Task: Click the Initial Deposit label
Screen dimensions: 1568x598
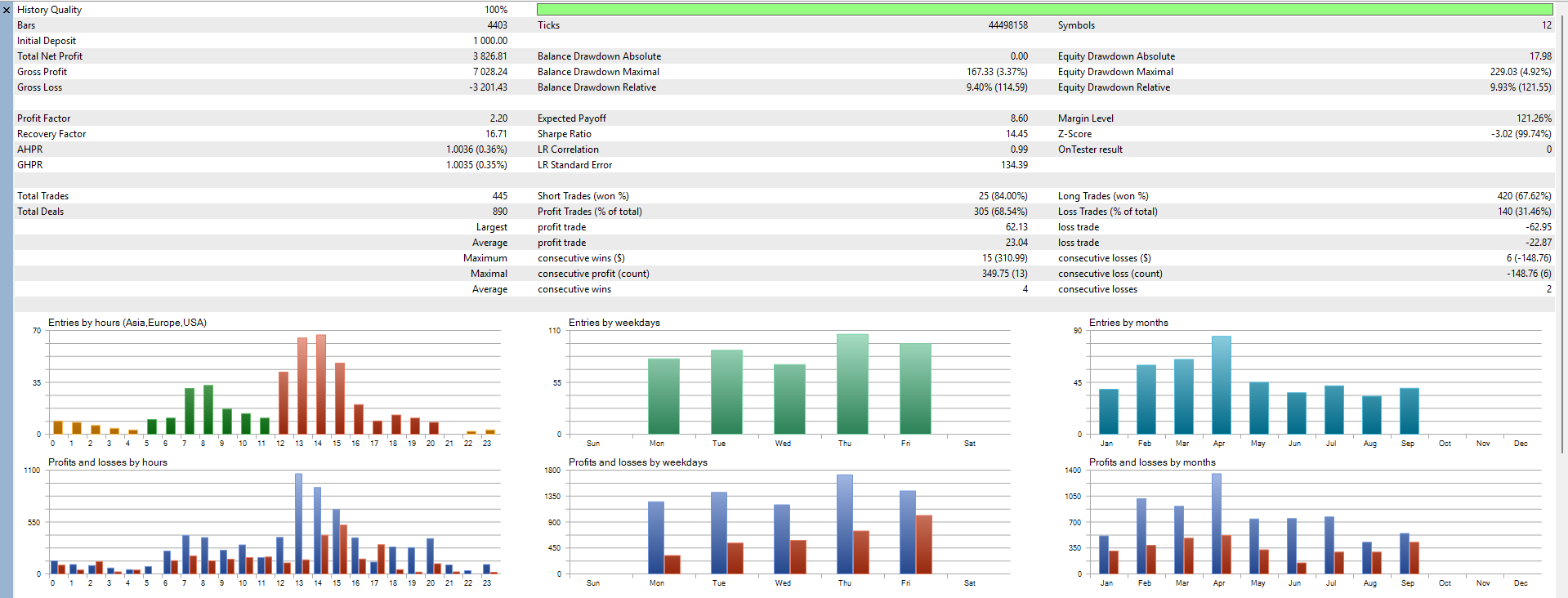Action: (x=47, y=41)
